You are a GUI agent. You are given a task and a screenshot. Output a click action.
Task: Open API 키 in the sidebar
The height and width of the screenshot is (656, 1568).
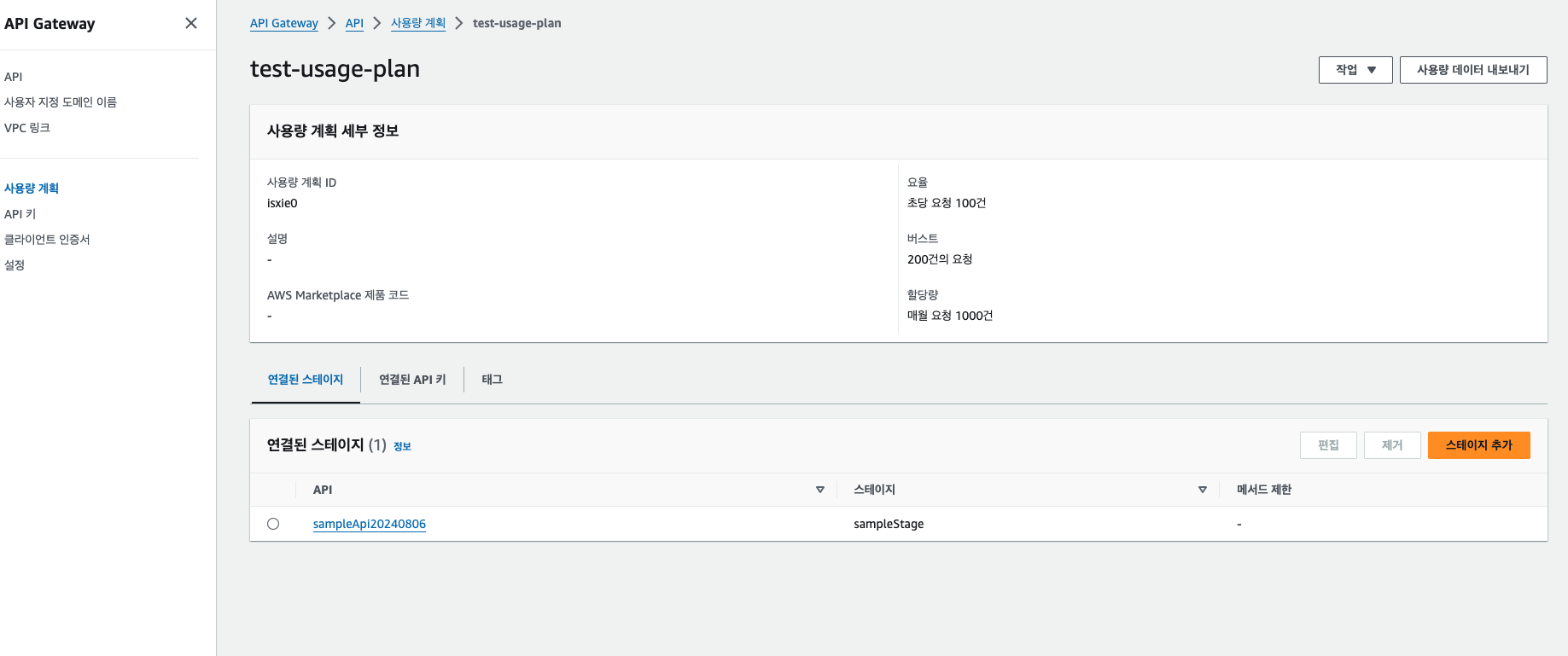(20, 214)
